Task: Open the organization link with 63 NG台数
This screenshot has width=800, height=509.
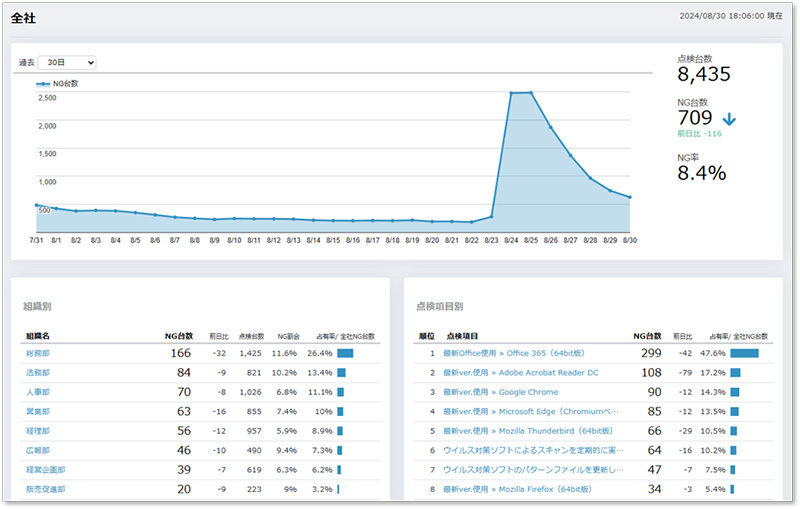Action: [38, 411]
